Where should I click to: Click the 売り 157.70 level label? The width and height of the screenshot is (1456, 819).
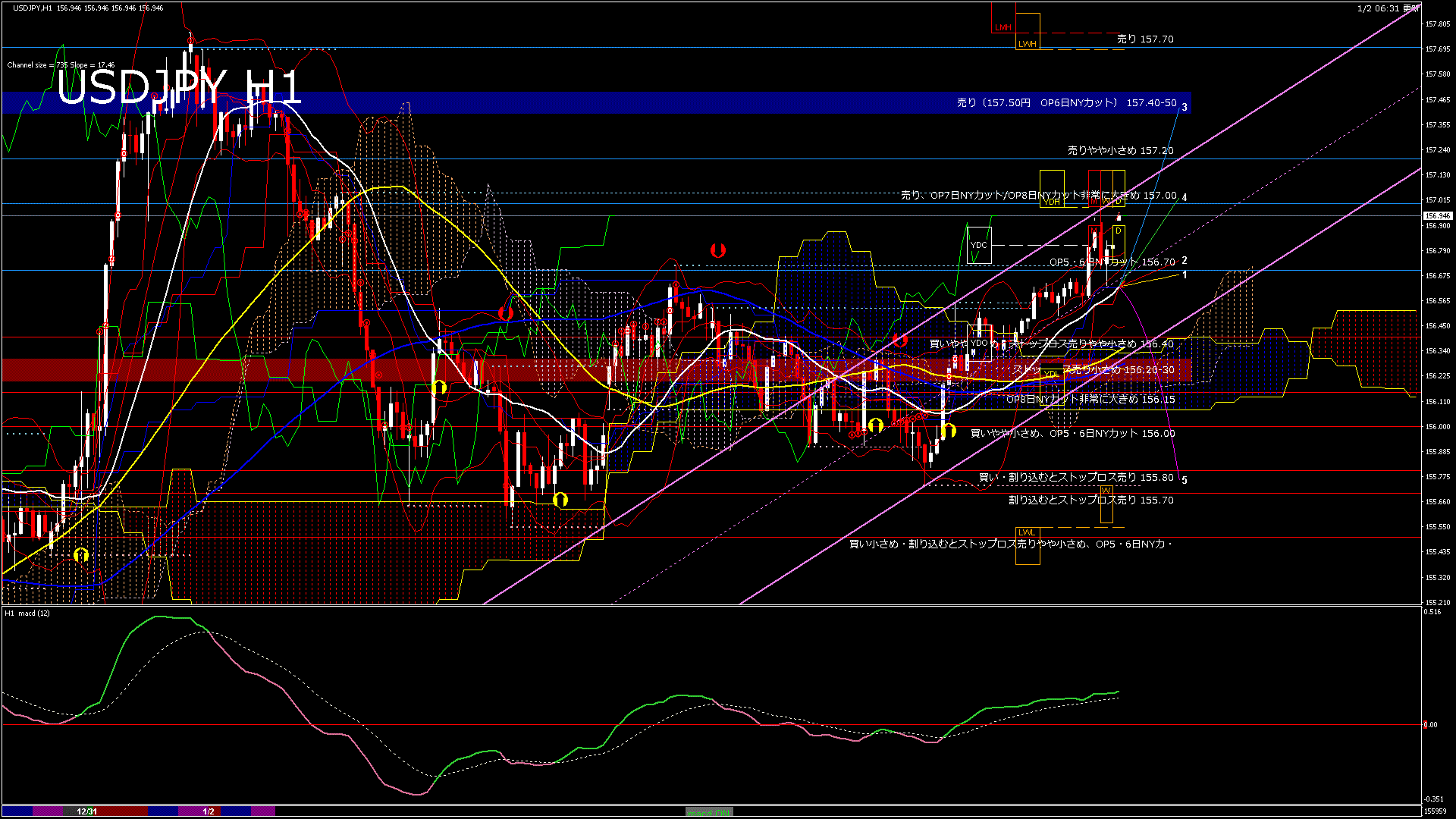point(1145,39)
